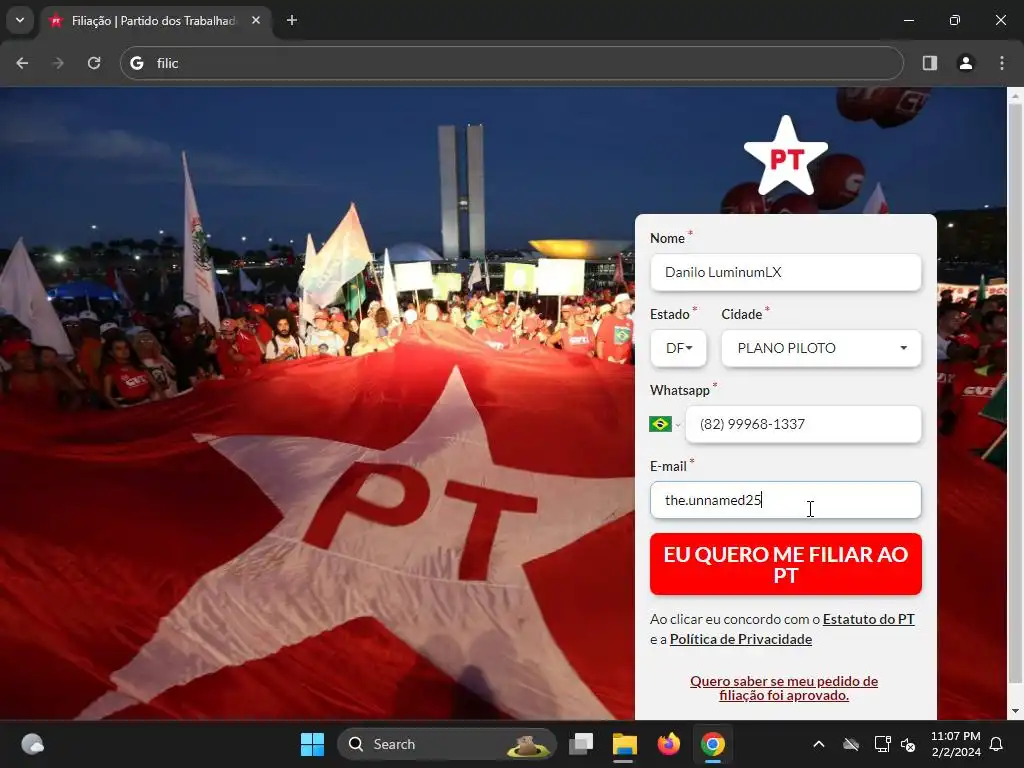Open the Estado dropdown showing DF
Viewport: 1024px width, 768px height.
[x=679, y=348]
